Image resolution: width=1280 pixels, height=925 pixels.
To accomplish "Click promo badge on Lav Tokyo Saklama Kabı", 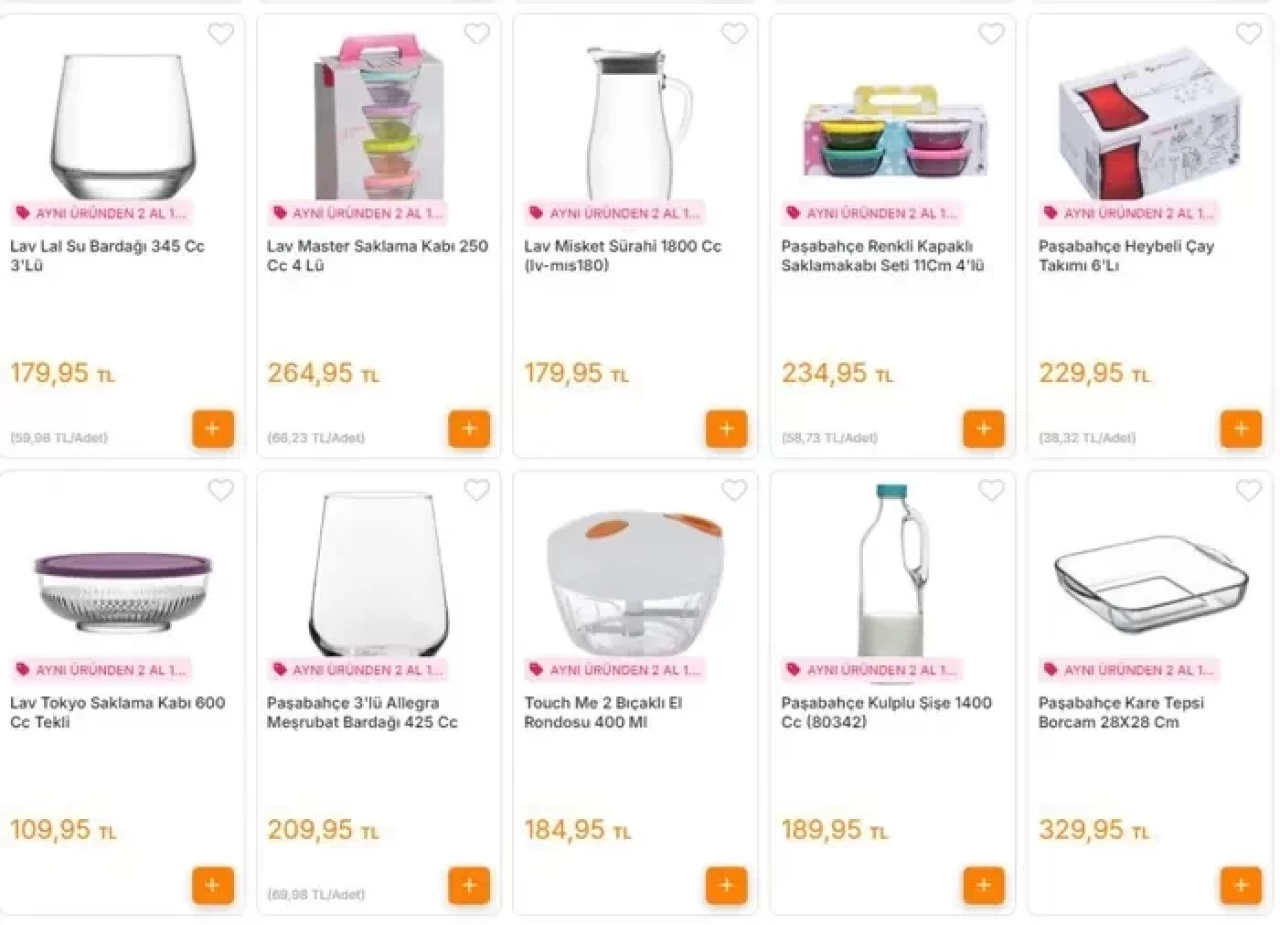I will pyautogui.click(x=102, y=669).
